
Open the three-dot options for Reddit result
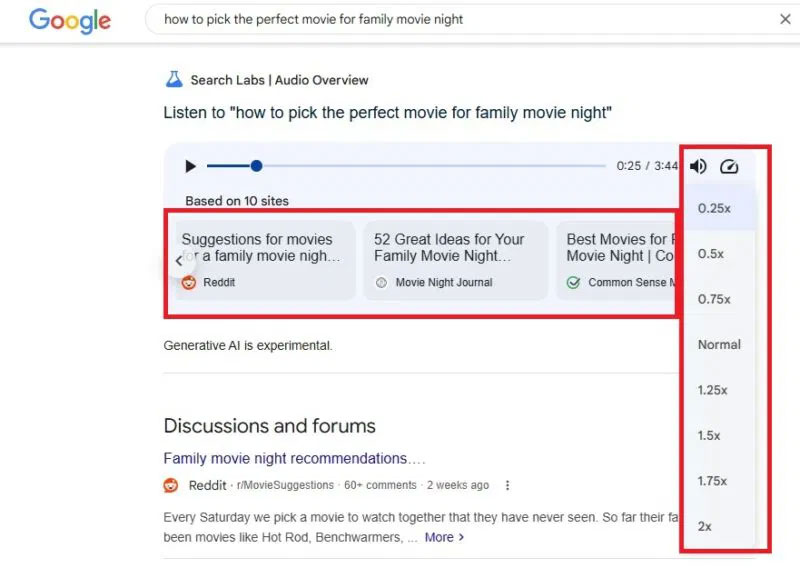point(507,485)
